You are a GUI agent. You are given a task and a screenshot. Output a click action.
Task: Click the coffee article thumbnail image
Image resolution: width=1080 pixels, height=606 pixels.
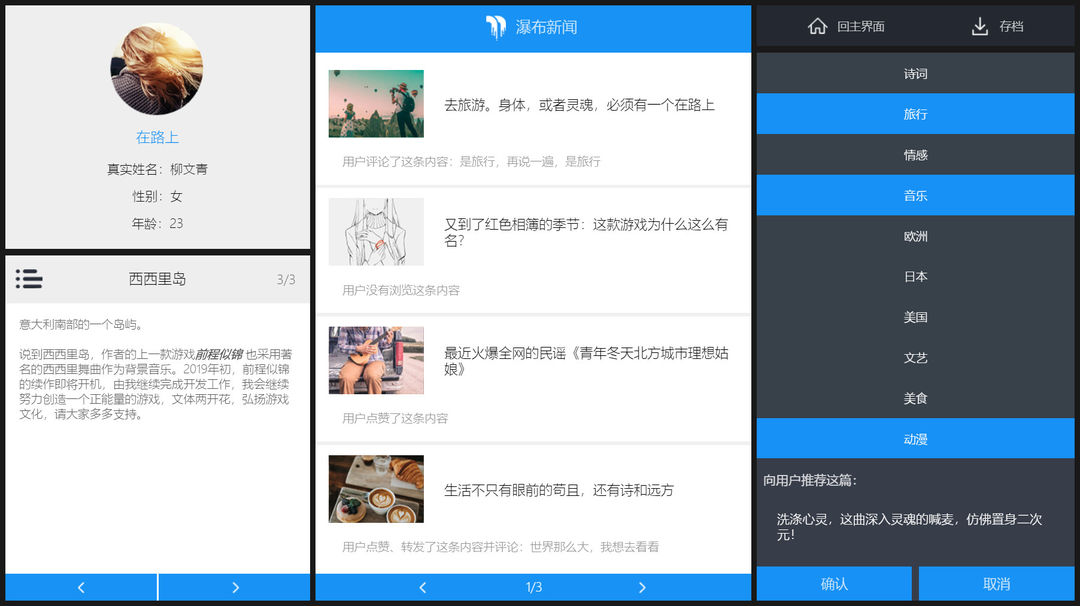[x=375, y=489]
